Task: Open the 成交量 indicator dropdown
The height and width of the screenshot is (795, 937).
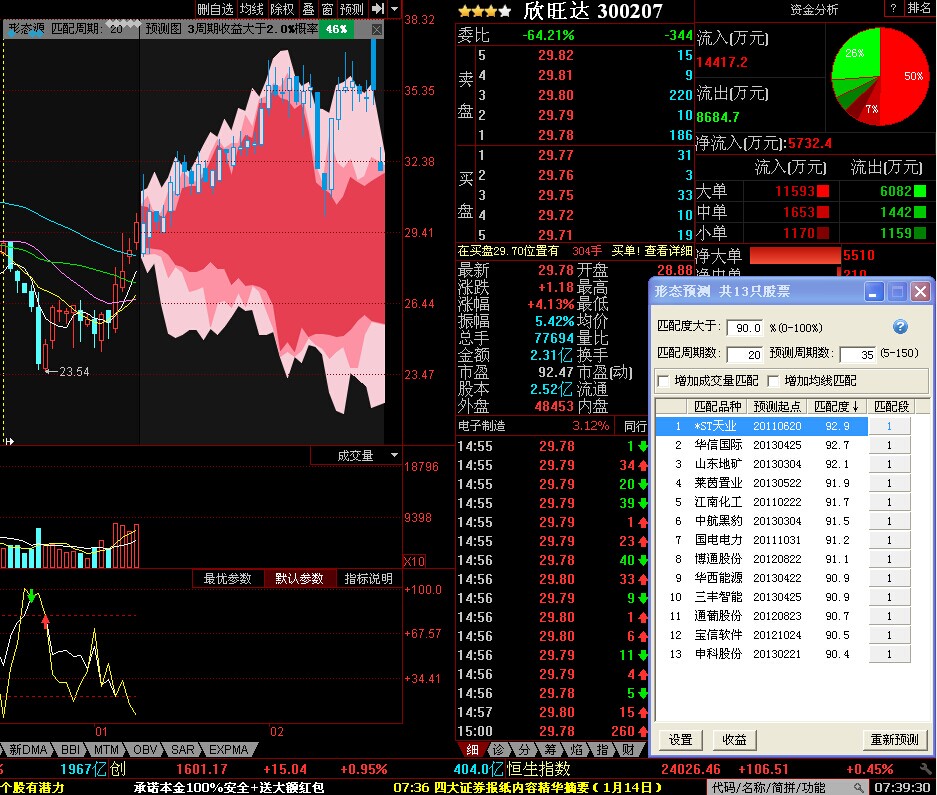Action: click(394, 455)
